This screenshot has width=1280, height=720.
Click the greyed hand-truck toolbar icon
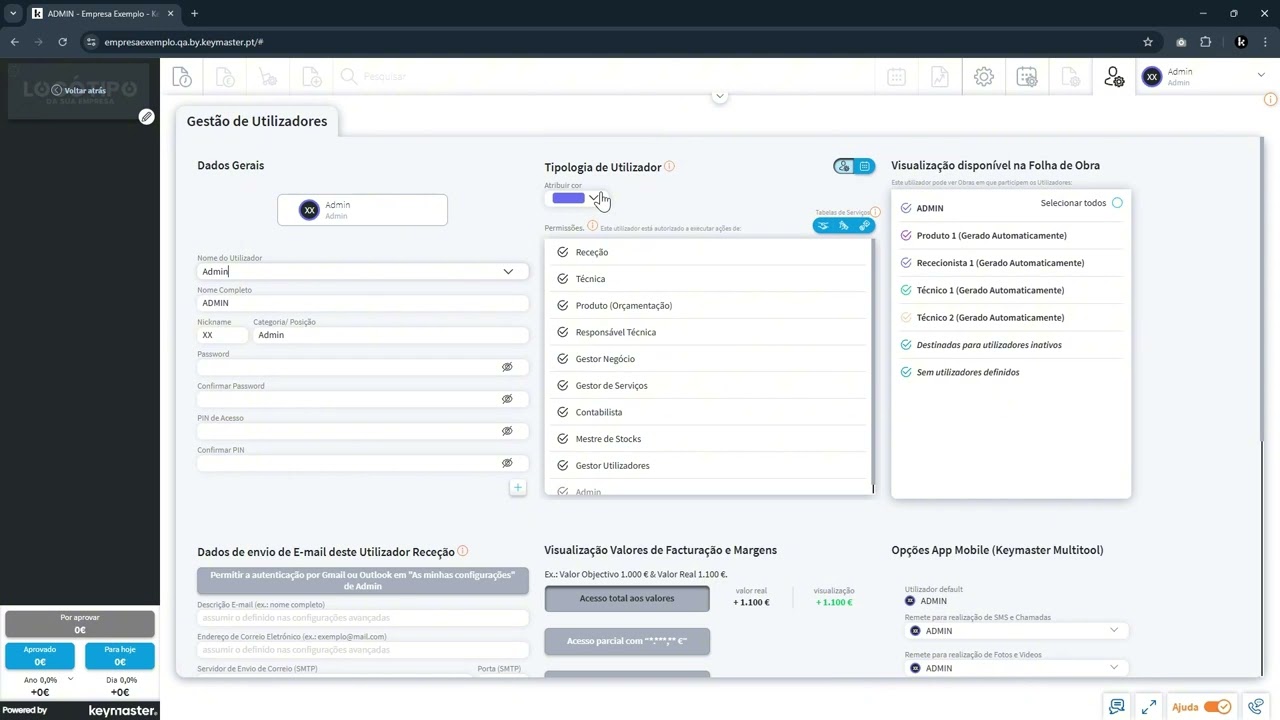[x=268, y=77]
